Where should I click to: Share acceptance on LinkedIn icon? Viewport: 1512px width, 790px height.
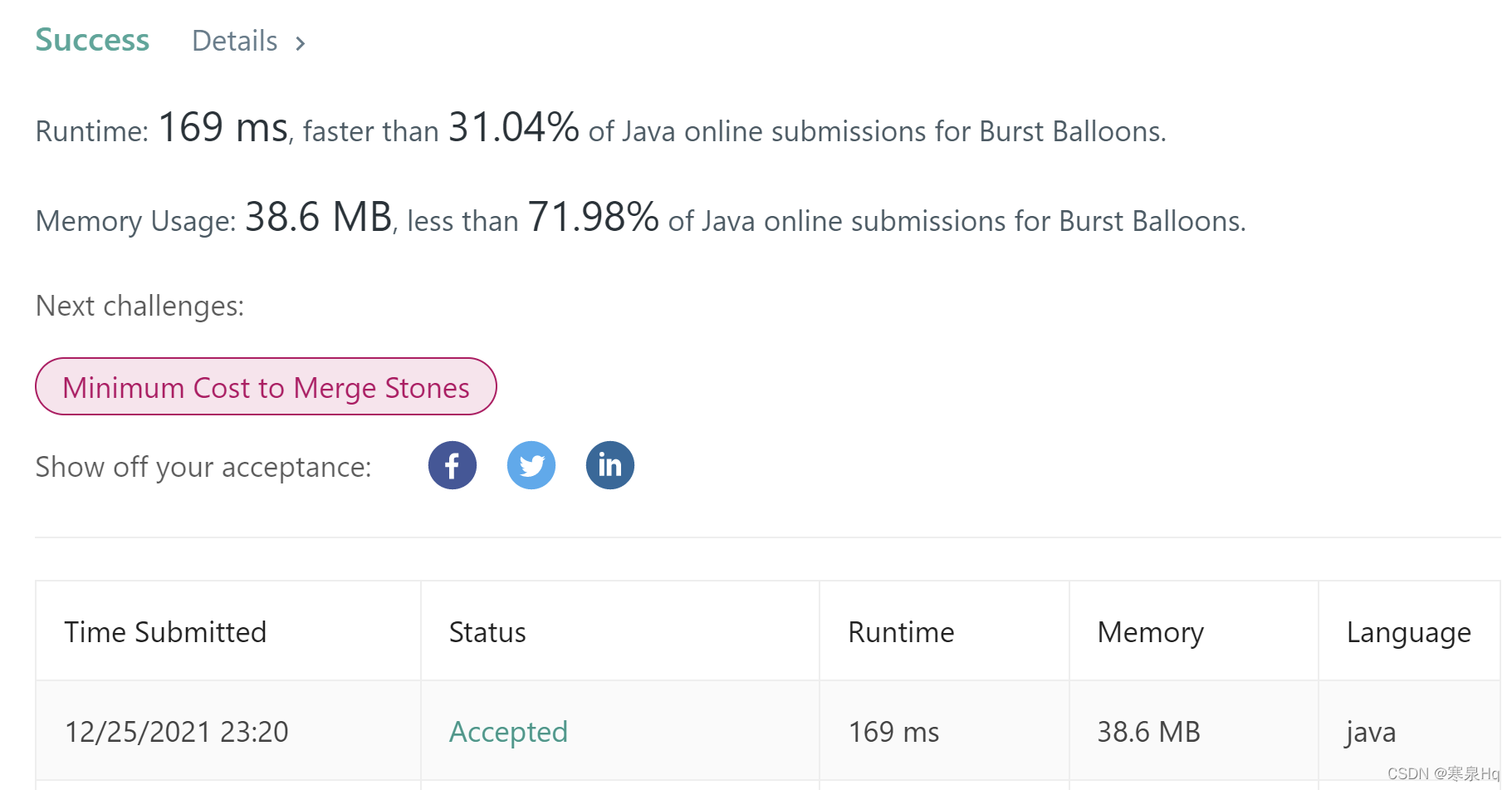(610, 465)
